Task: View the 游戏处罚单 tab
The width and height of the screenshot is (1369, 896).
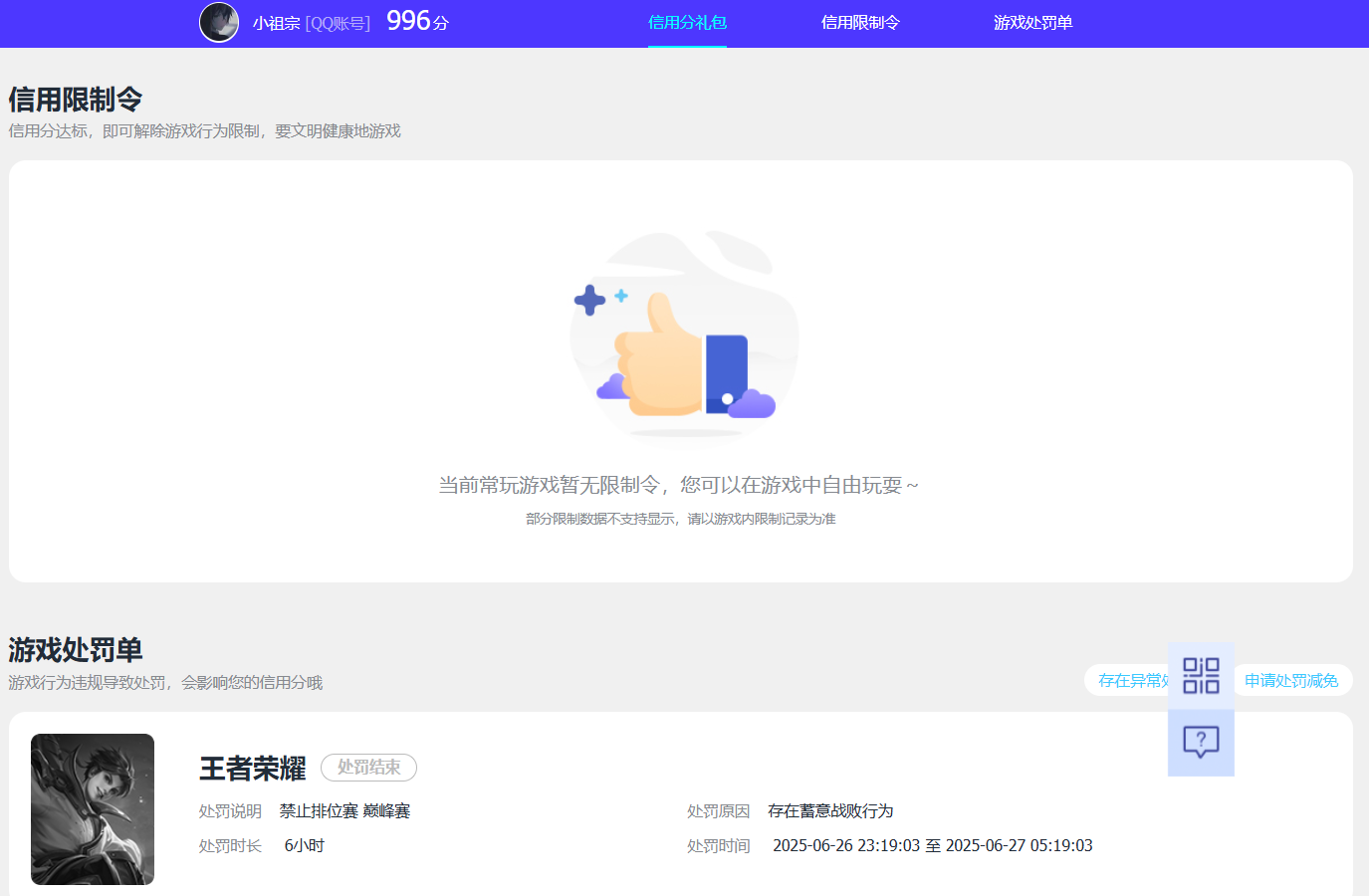Action: tap(1031, 23)
